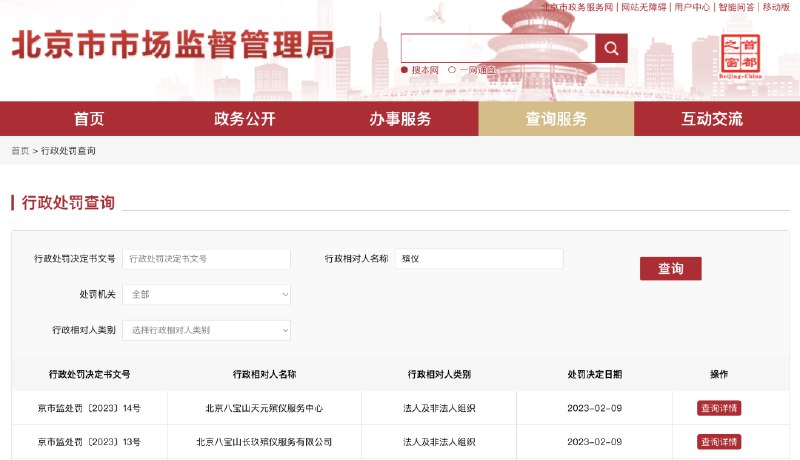800x460 pixels.
Task: Click the magnifier search icon button
Action: point(611,48)
